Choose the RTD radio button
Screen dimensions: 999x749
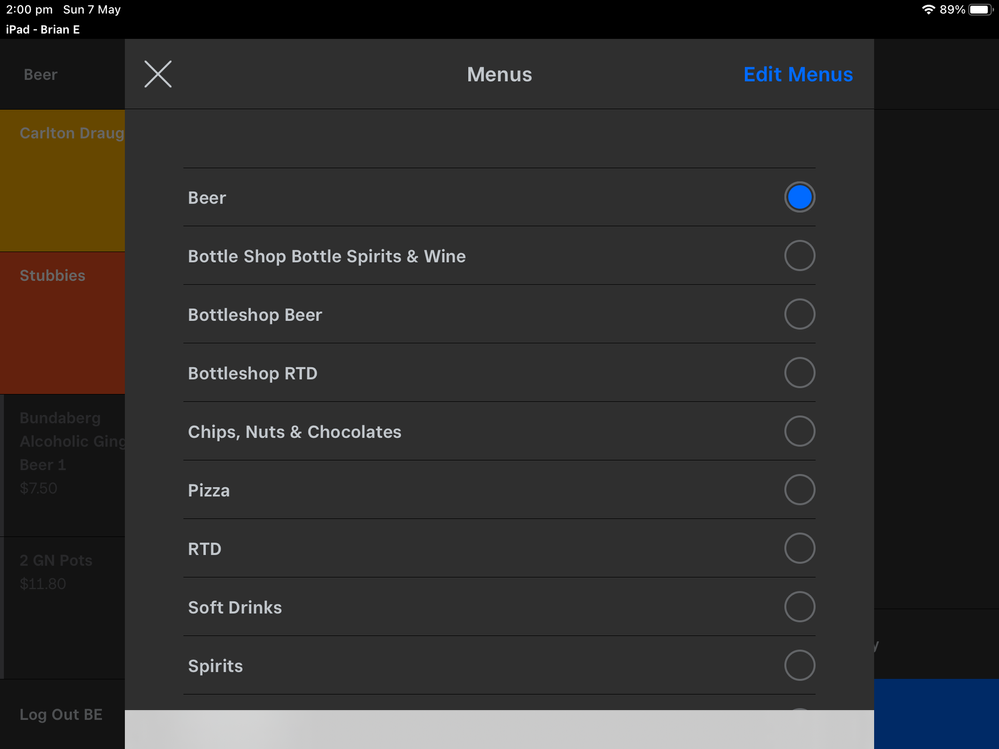point(799,549)
